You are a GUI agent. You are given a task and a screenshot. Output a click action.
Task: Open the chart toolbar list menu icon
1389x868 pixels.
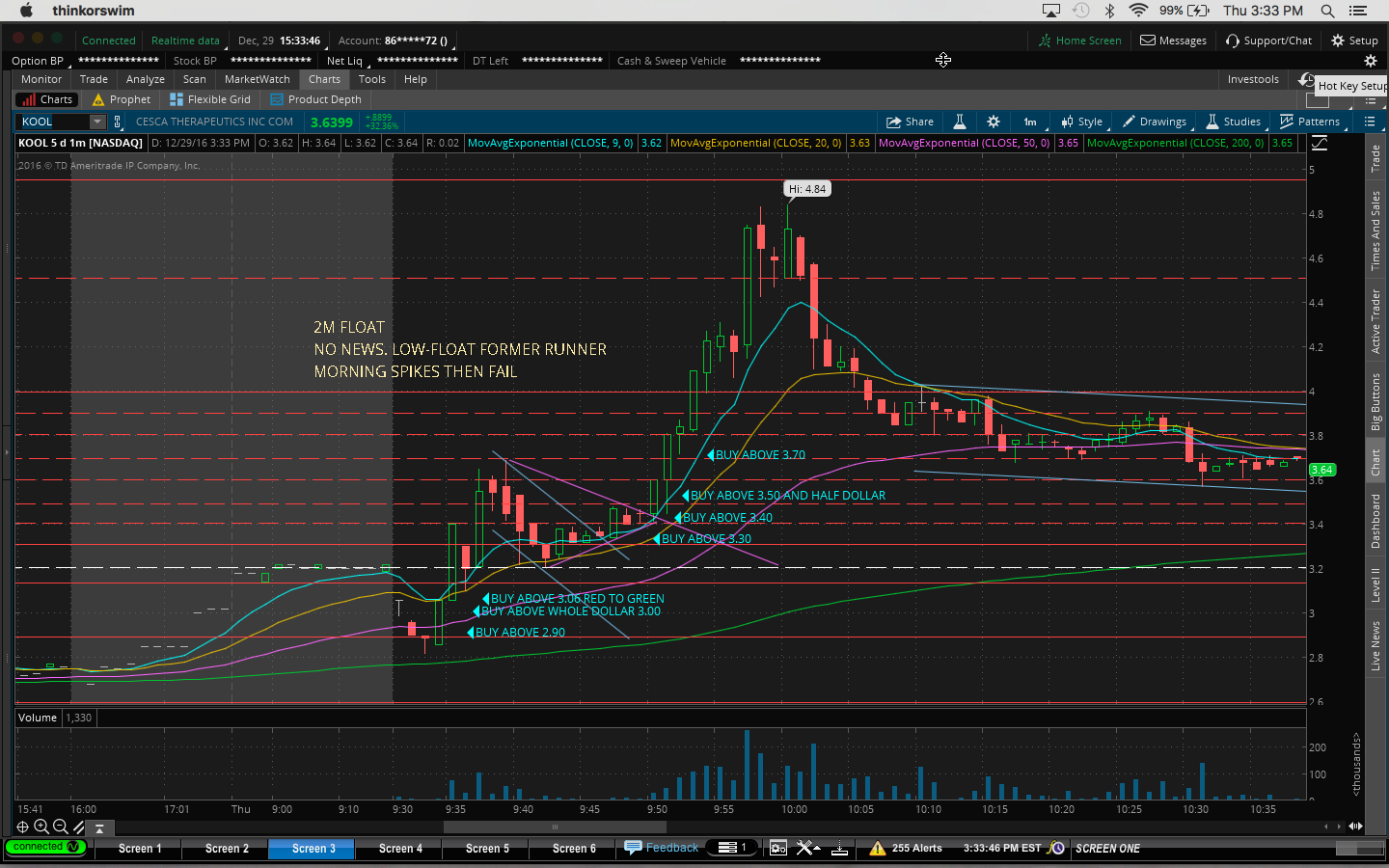[x=1369, y=122]
